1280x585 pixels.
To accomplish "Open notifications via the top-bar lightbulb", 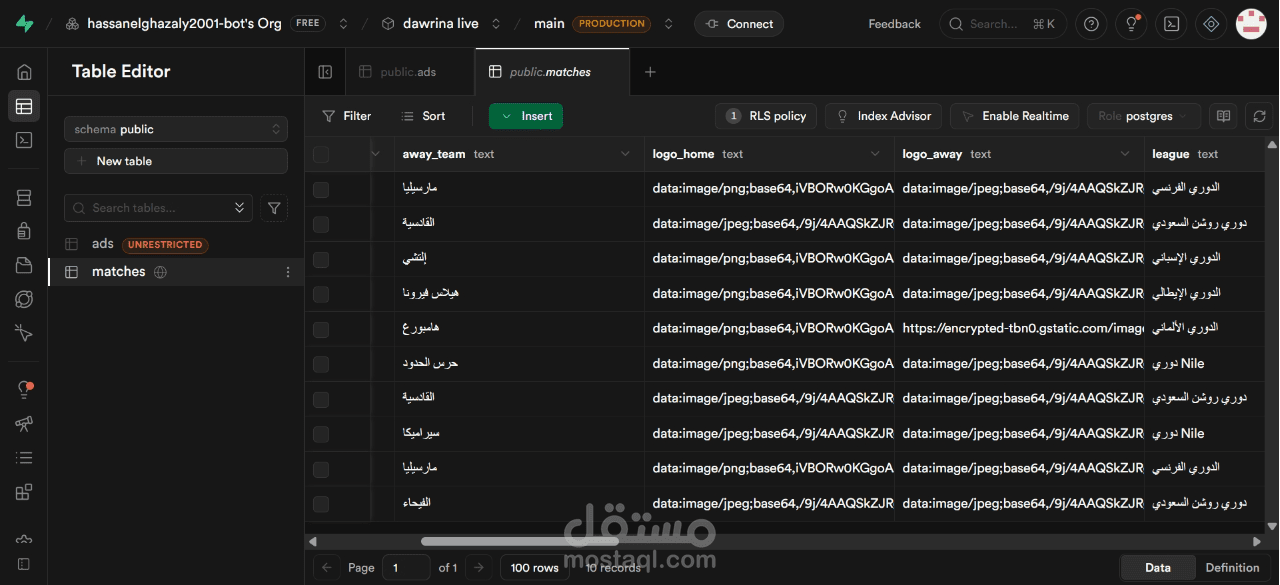I will coord(1131,23).
